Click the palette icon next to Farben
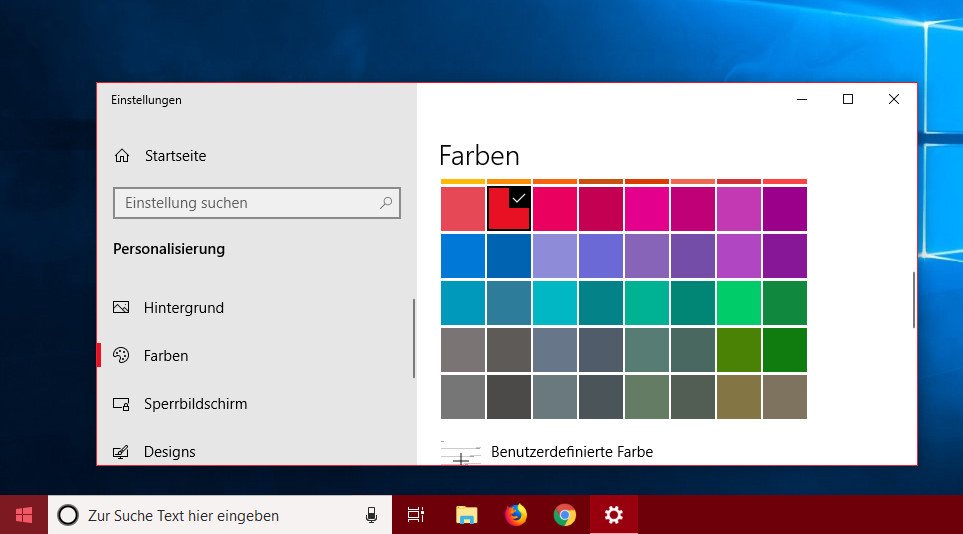963x534 pixels. click(x=121, y=355)
